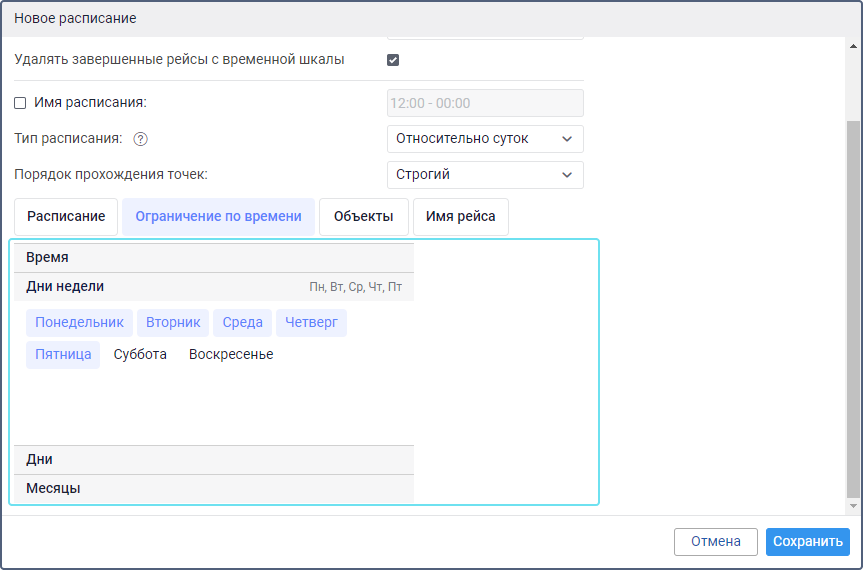Toggle Воскресенье day selection
This screenshot has height=570, width=863.
pos(231,354)
